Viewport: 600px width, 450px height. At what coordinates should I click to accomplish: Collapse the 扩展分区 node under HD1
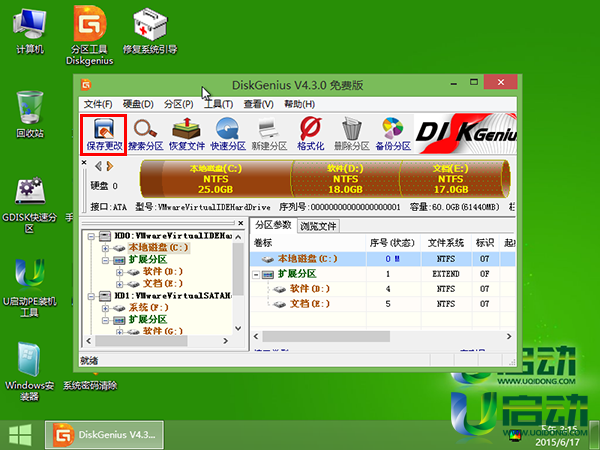[x=105, y=320]
